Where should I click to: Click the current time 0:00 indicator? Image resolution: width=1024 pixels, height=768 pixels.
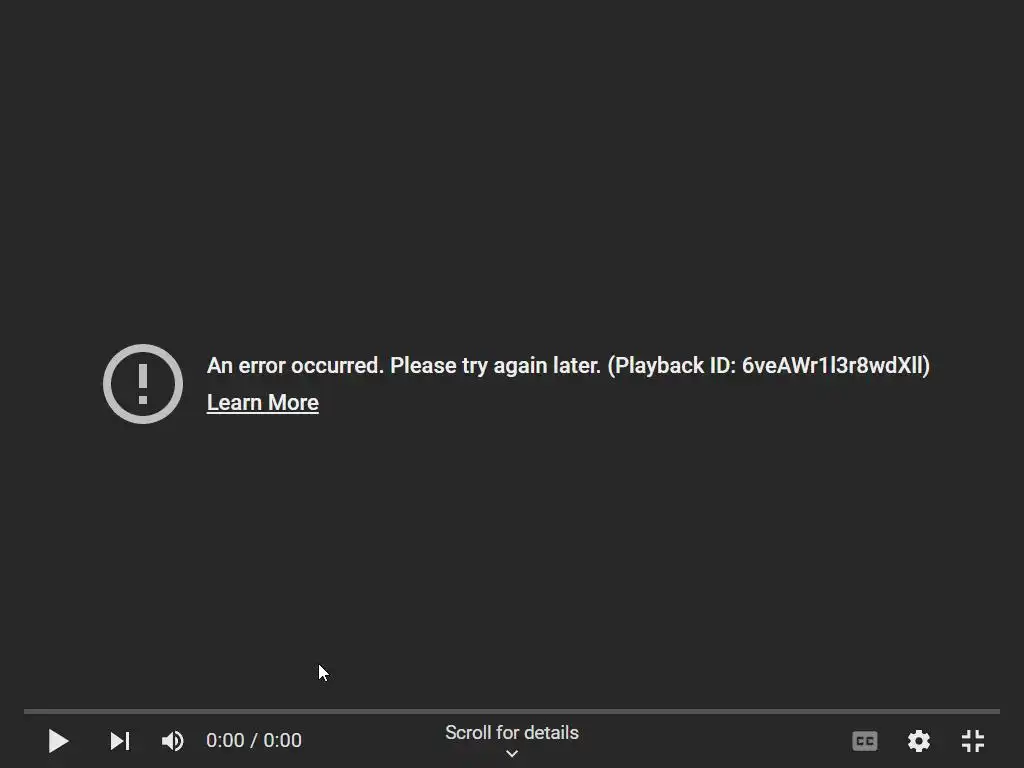point(225,741)
